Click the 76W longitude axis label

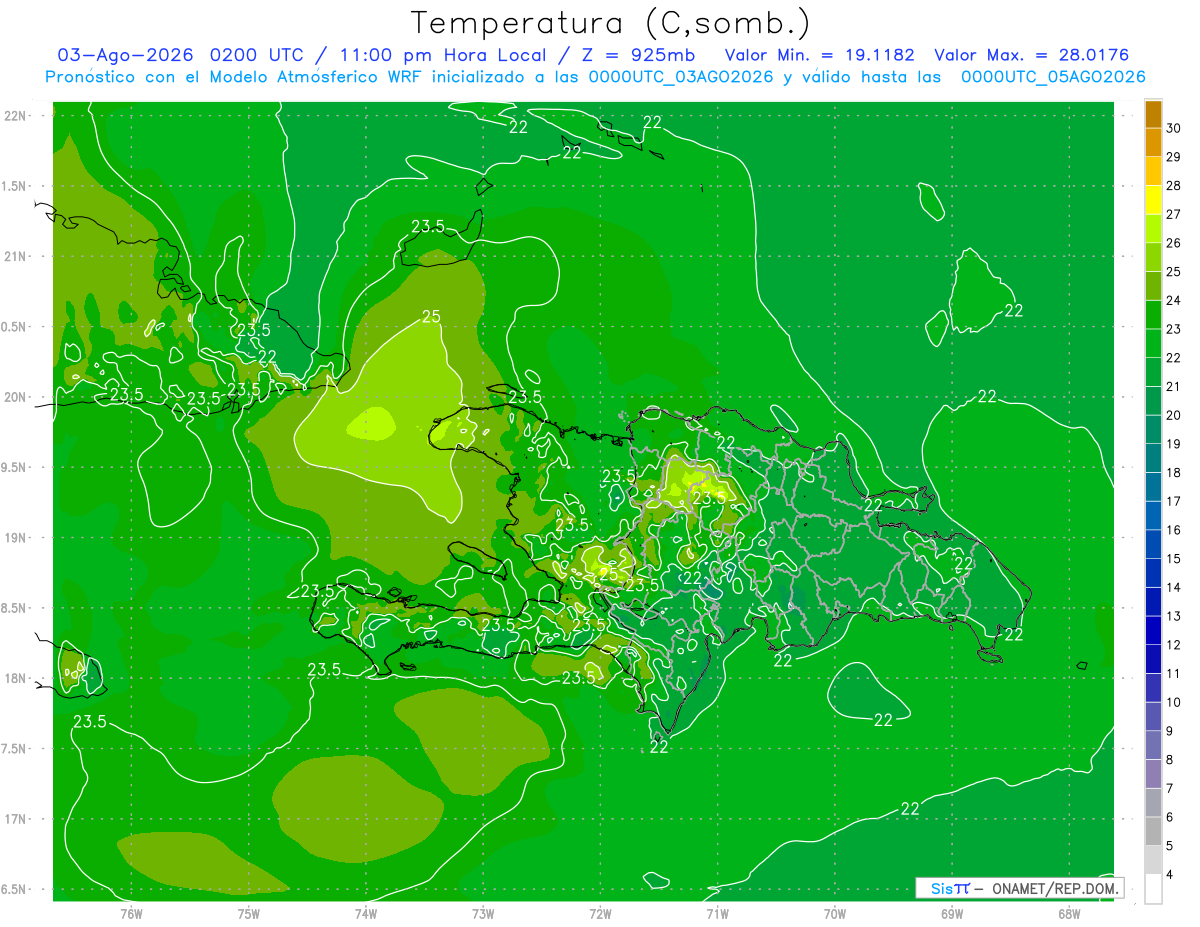[131, 913]
